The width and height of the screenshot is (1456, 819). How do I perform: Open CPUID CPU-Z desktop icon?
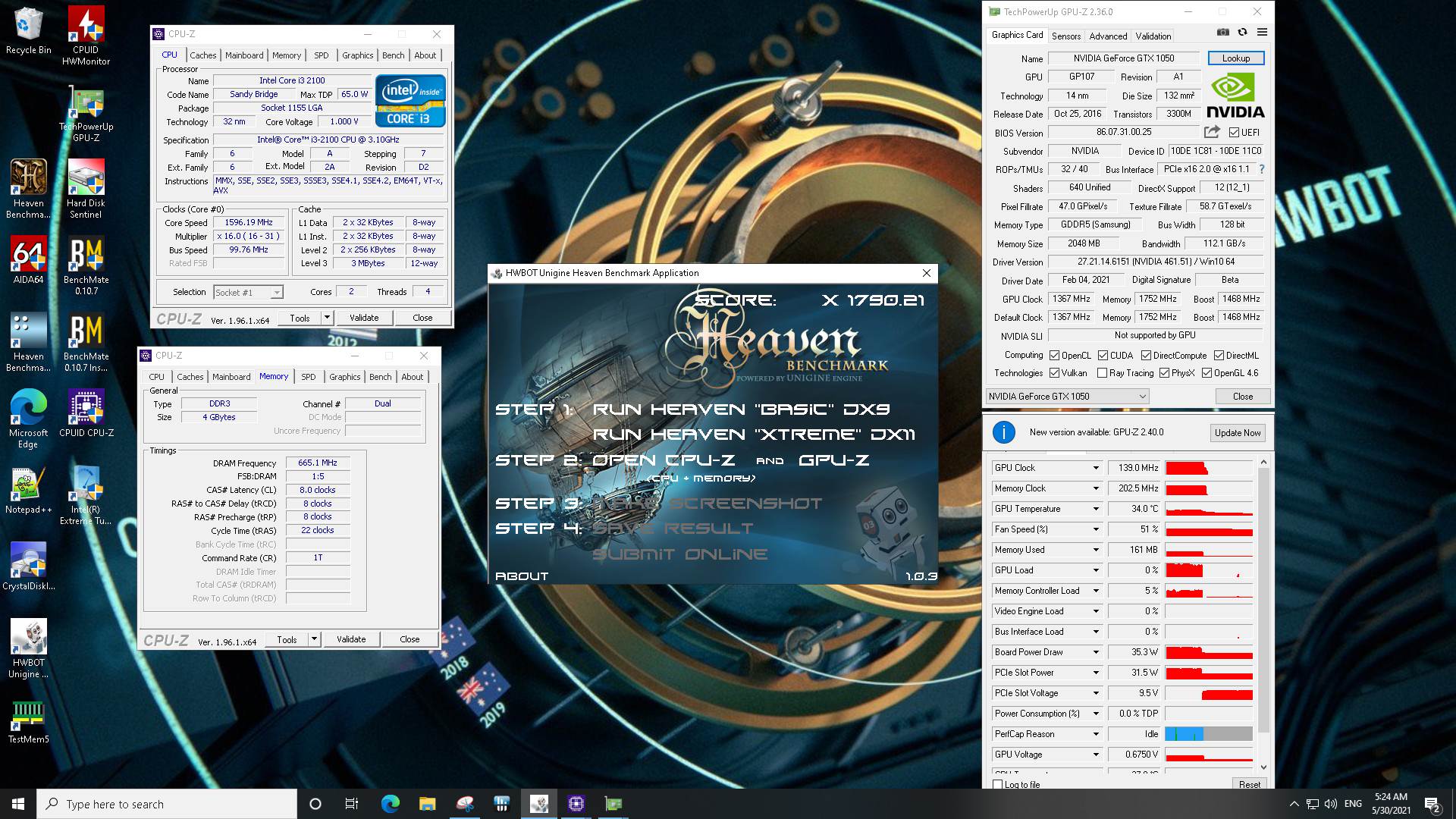pyautogui.click(x=86, y=413)
